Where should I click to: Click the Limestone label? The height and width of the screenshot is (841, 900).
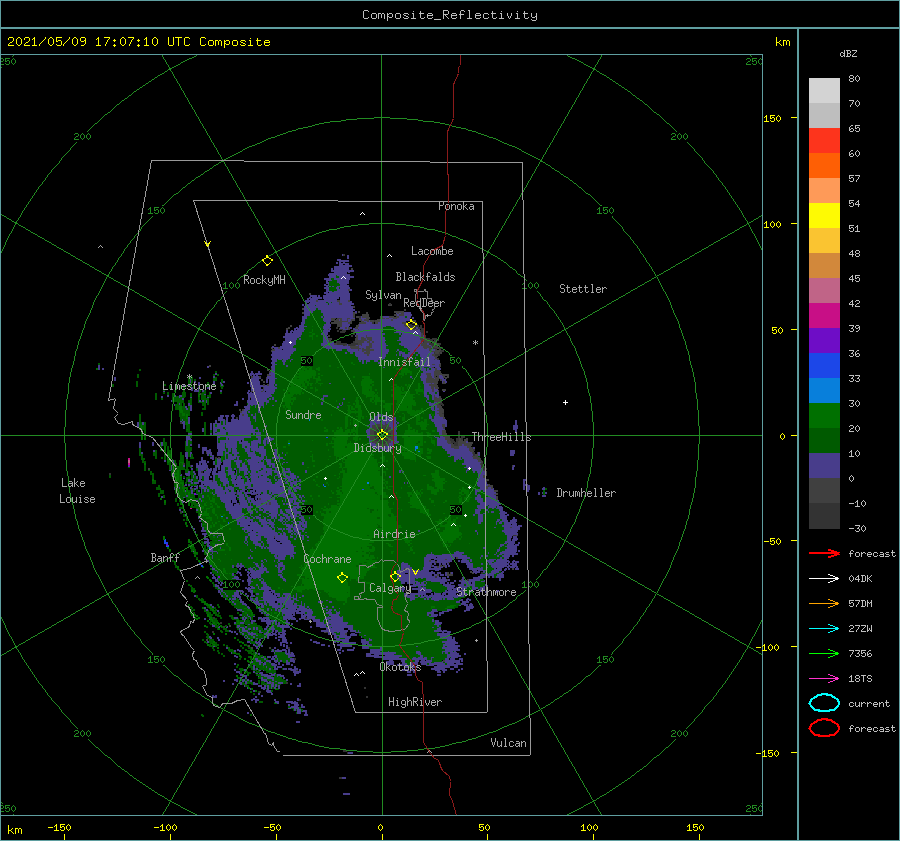[189, 386]
